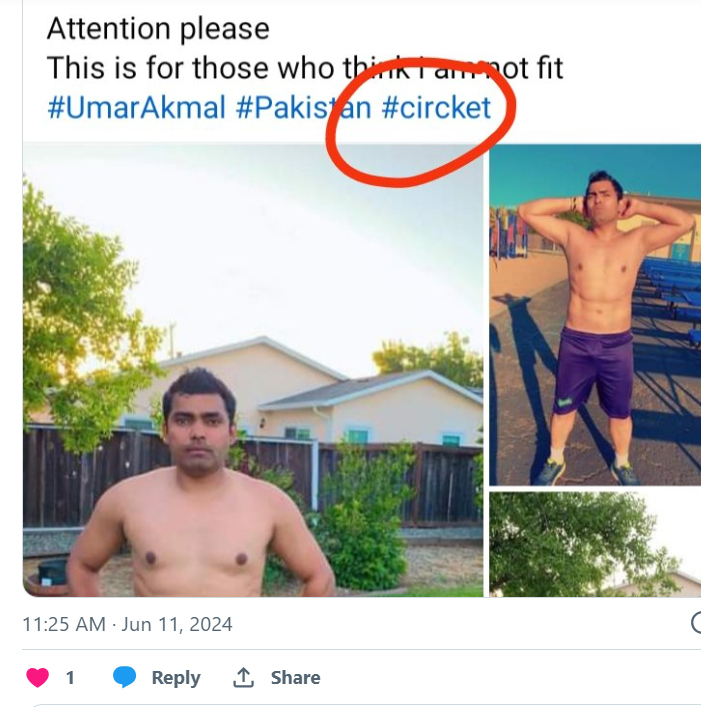Click the like count number 1
701x707 pixels.
(x=70, y=677)
